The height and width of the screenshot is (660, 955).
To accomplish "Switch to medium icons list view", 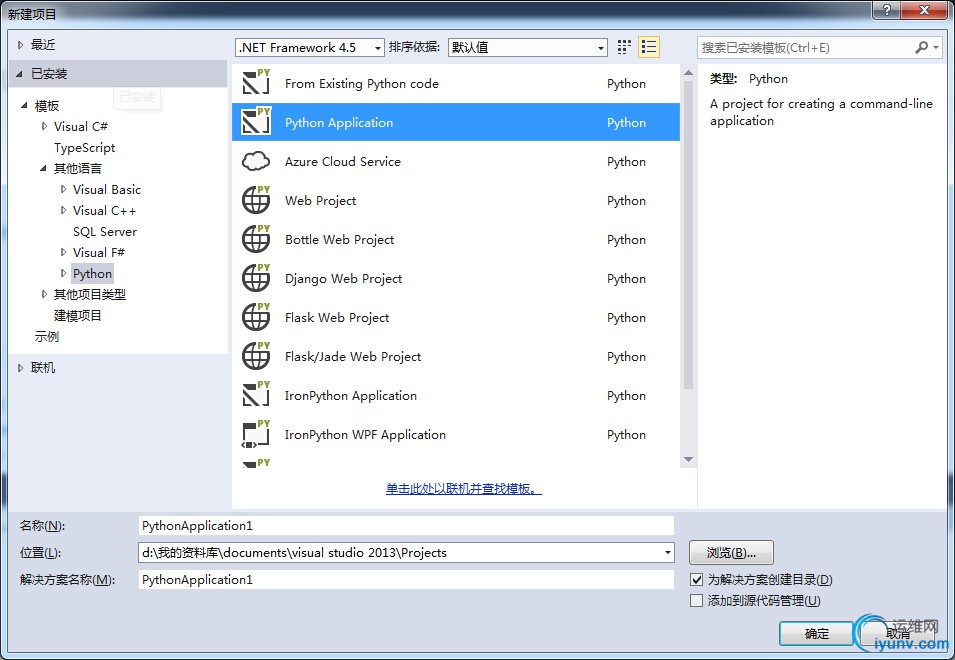I will pyautogui.click(x=649, y=47).
